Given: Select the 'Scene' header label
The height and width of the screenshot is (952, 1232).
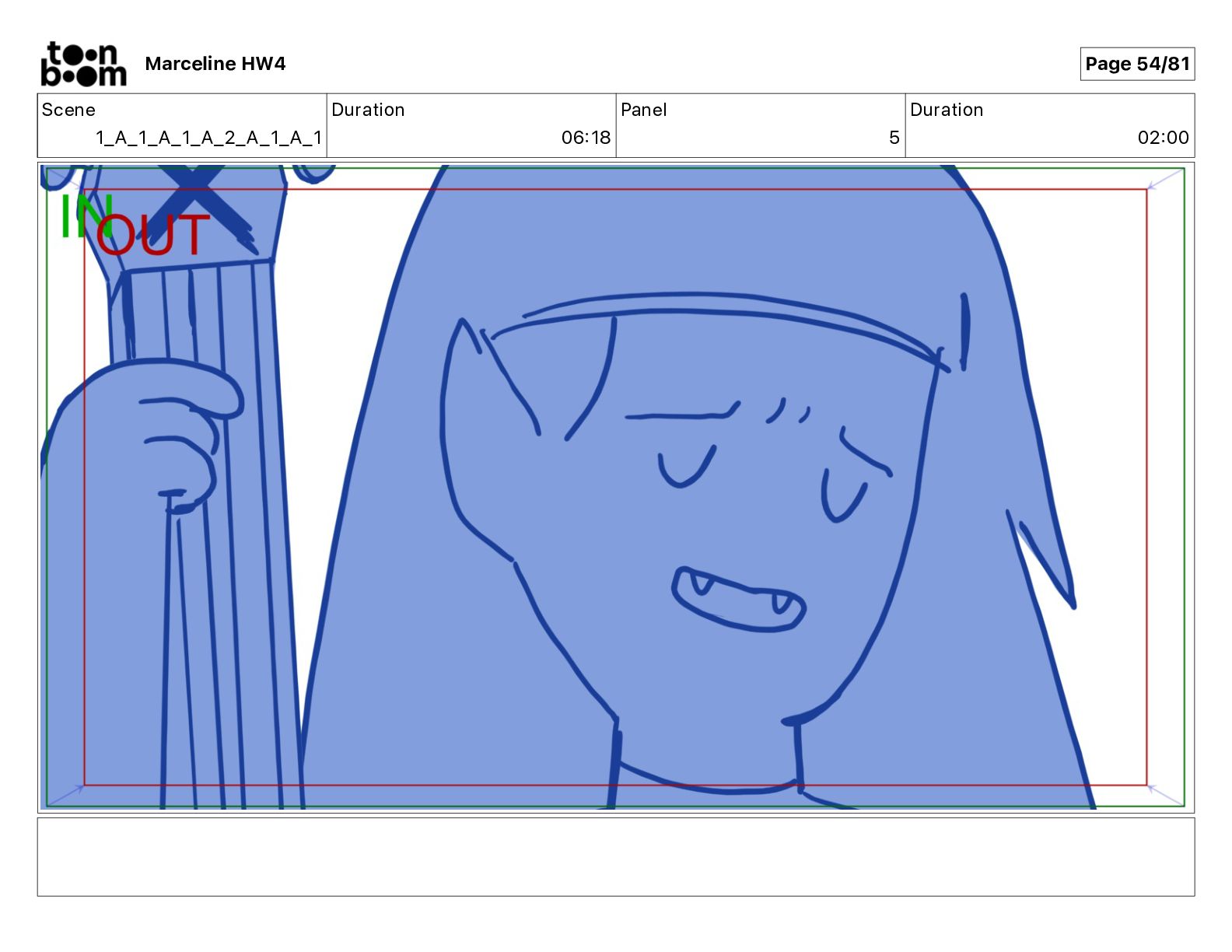Looking at the screenshot, I should tap(68, 110).
